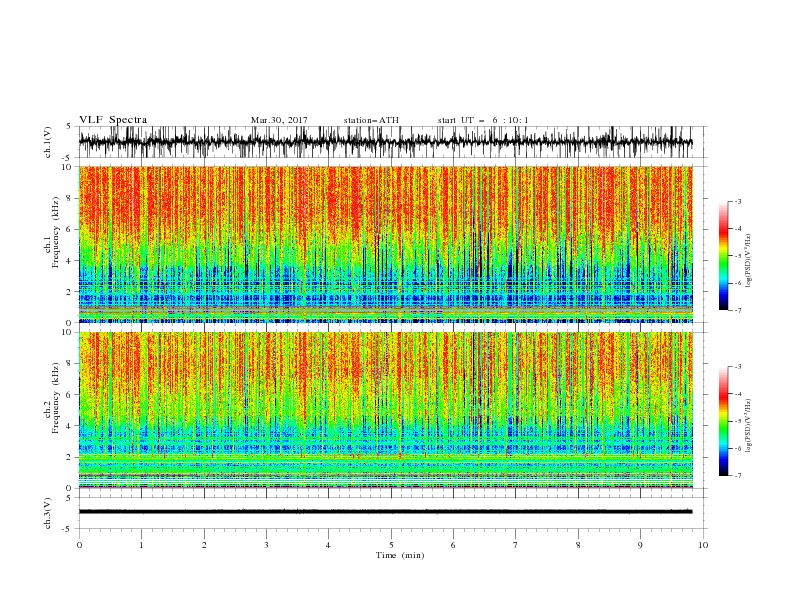
Task: Click the "VLF Spectra" plot title
Action: [x=113, y=120]
